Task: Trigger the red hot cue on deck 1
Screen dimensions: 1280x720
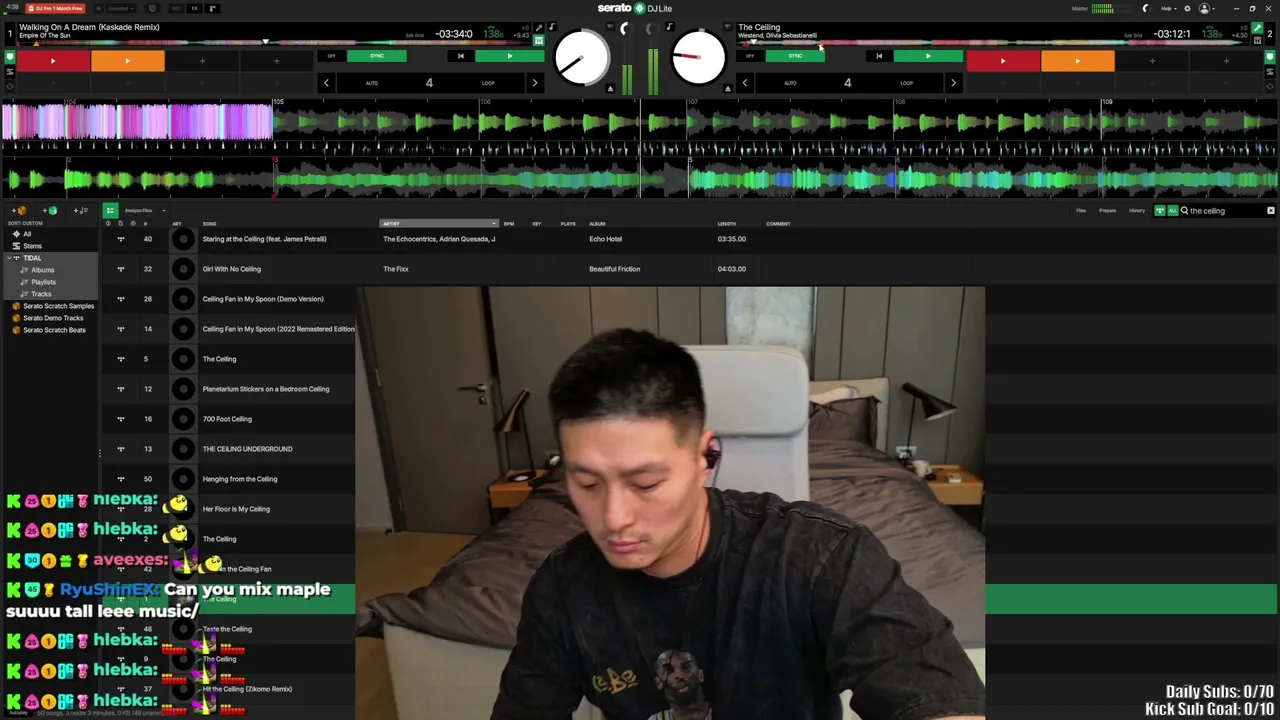Action: point(53,61)
